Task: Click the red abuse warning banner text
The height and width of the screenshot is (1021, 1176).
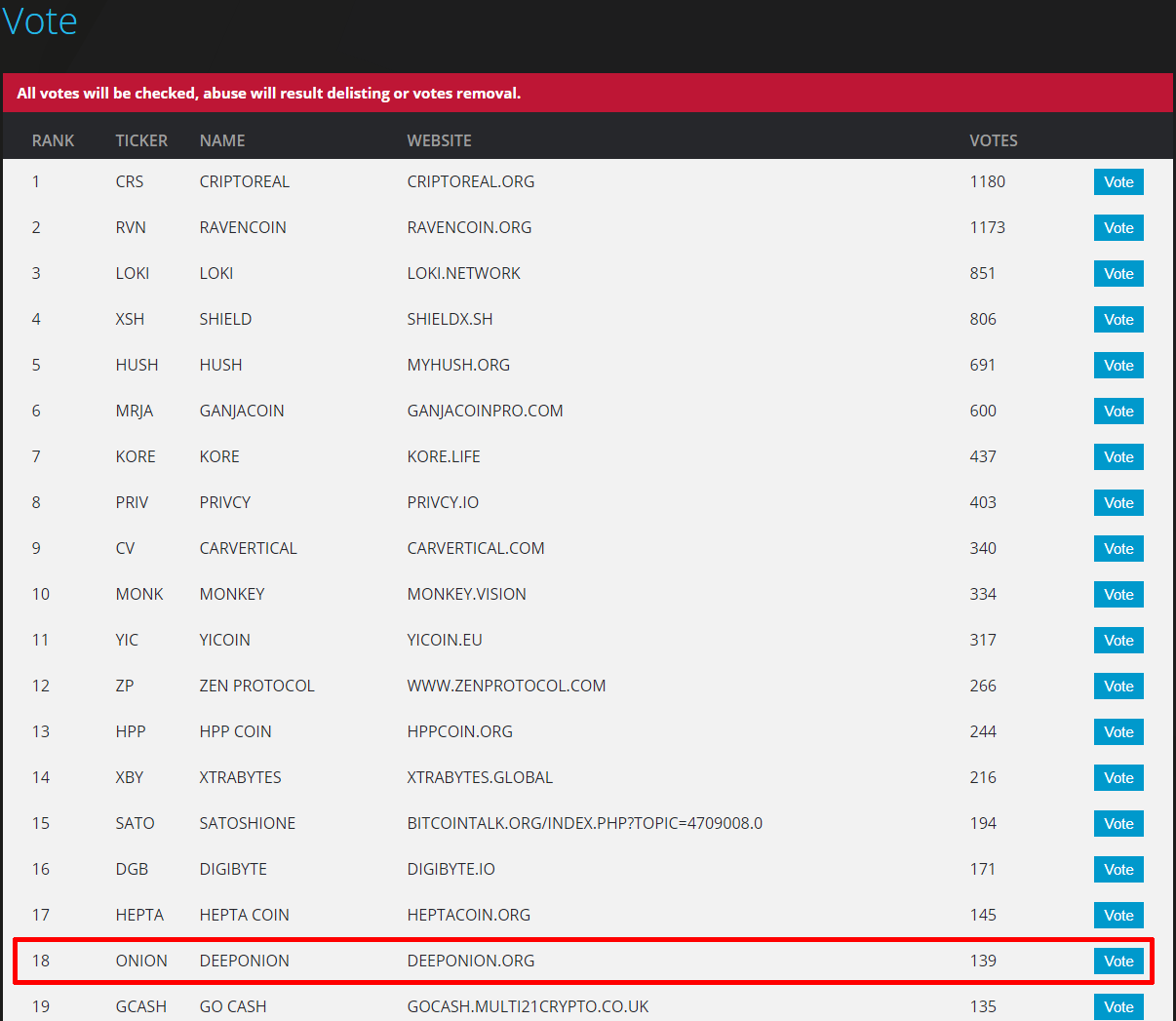Action: pyautogui.click(x=269, y=94)
